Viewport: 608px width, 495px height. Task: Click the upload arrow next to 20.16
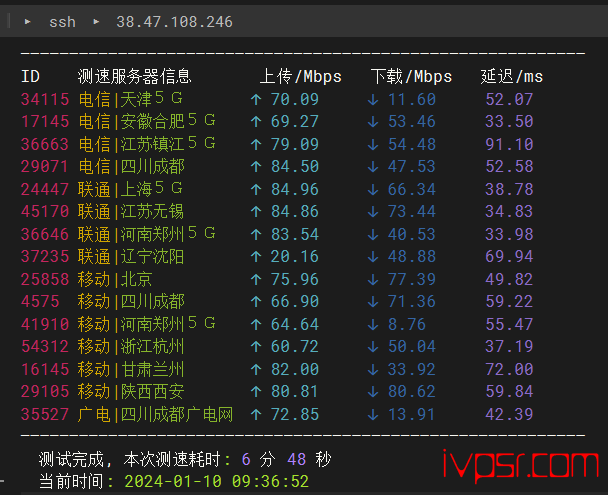[x=256, y=257]
